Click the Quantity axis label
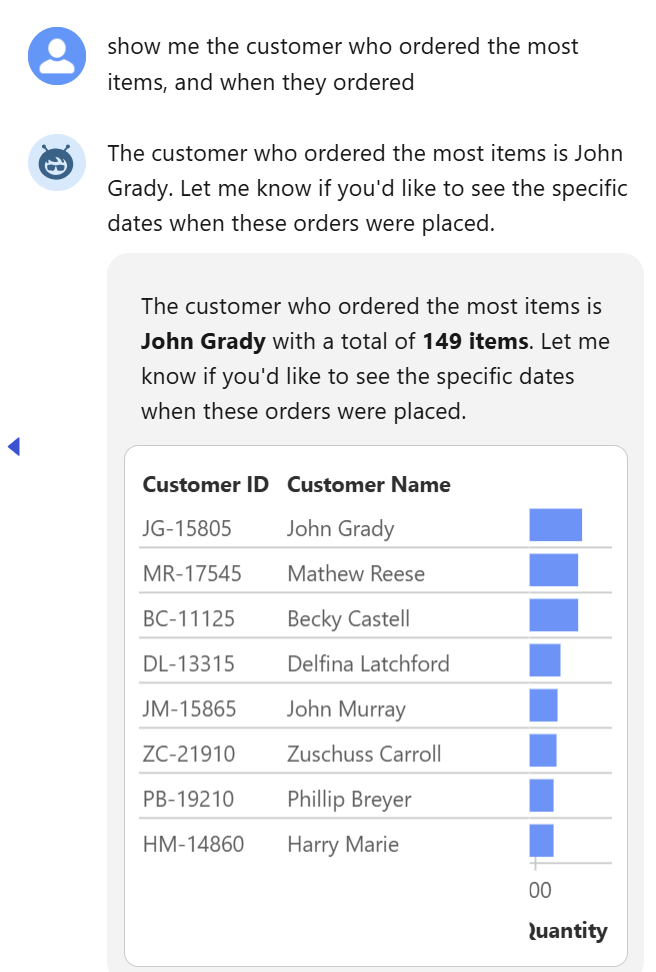This screenshot has height=972, width=656. coord(568,930)
